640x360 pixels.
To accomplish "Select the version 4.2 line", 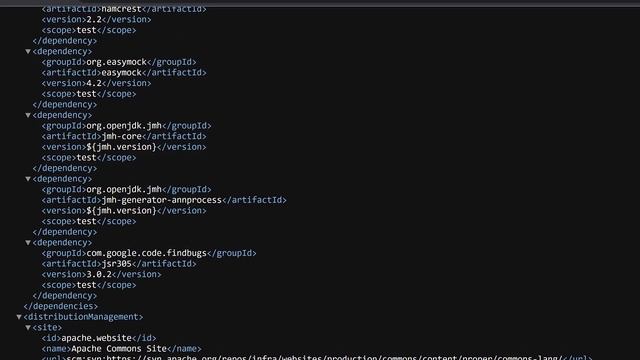I will 96,83.
